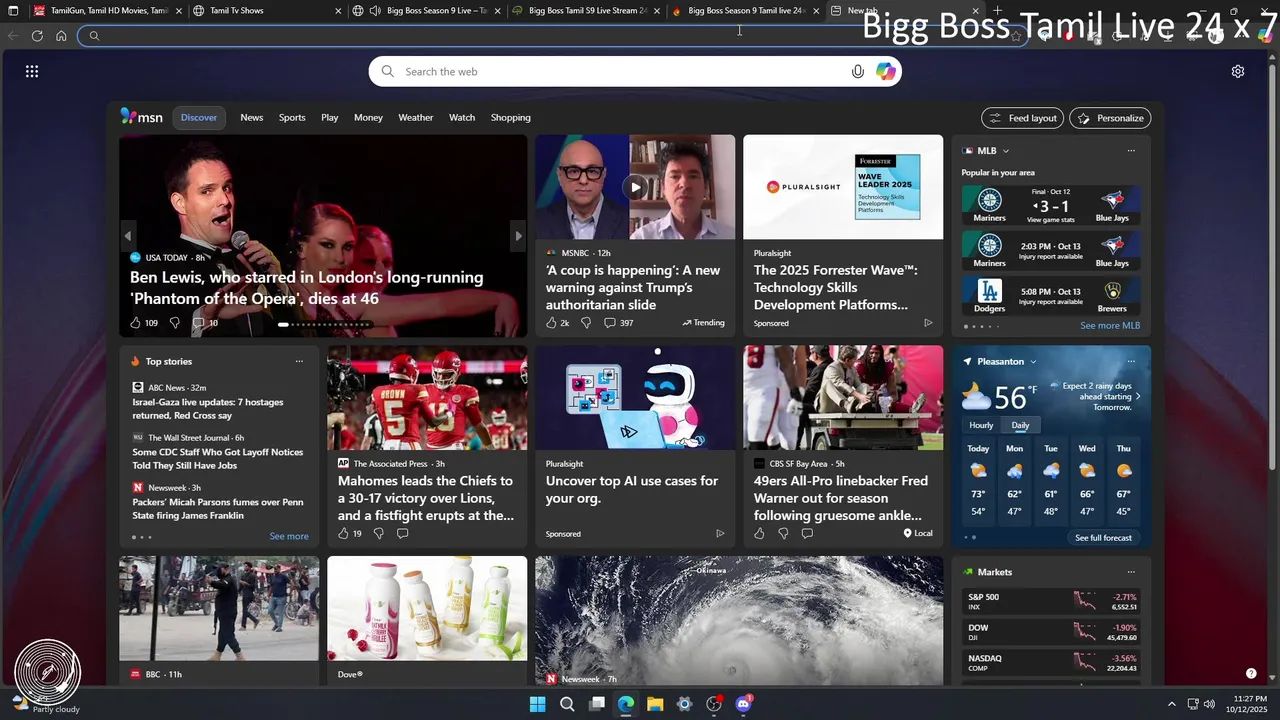Open more options for the weather card
1280x720 pixels.
(1131, 362)
